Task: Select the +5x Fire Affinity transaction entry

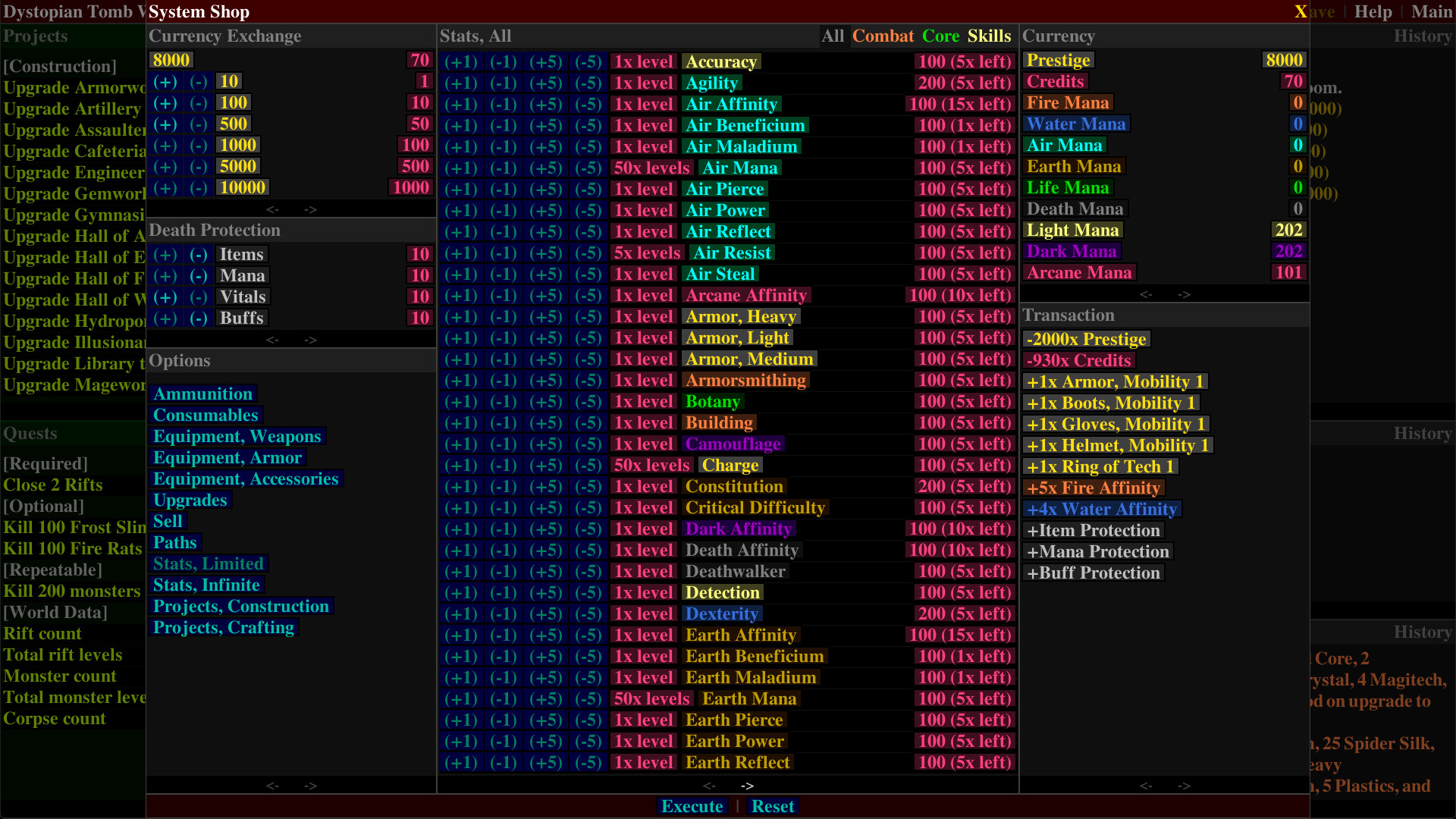Action: pyautogui.click(x=1093, y=488)
